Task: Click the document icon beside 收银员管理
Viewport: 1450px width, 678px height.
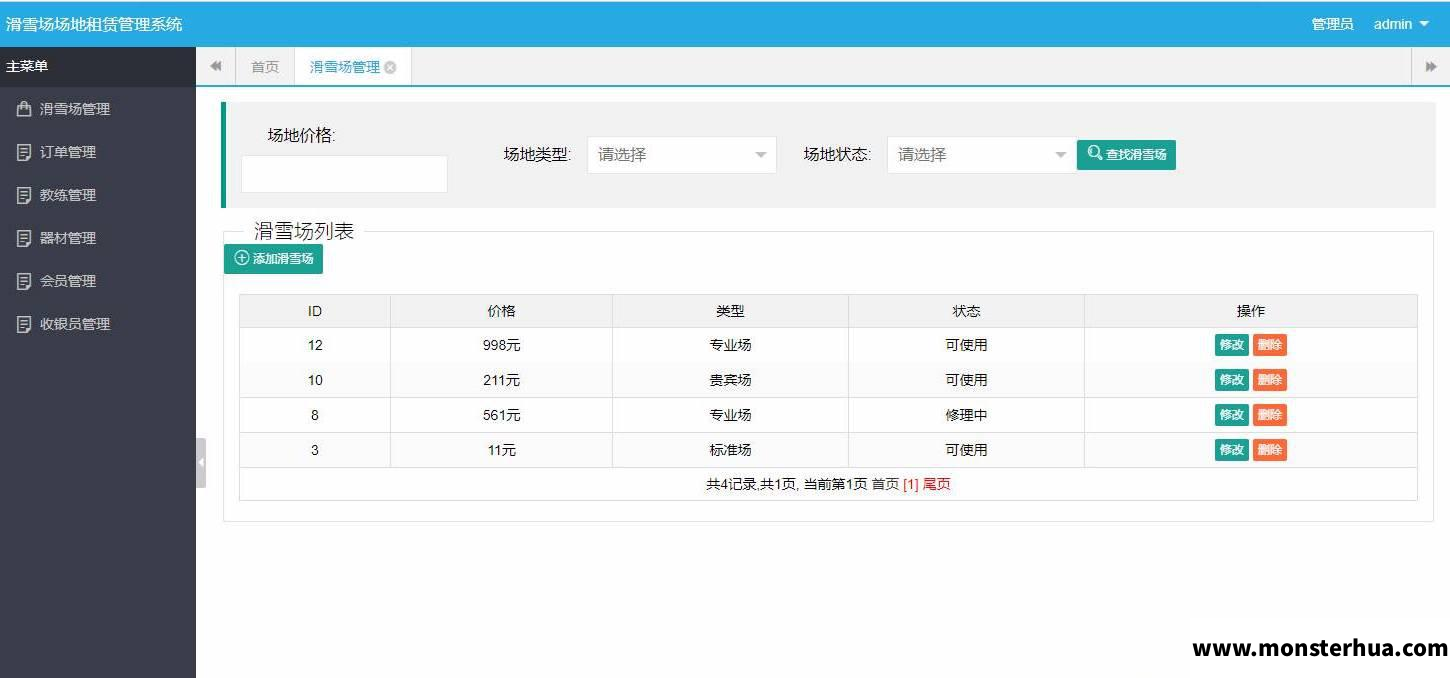Action: coord(24,324)
